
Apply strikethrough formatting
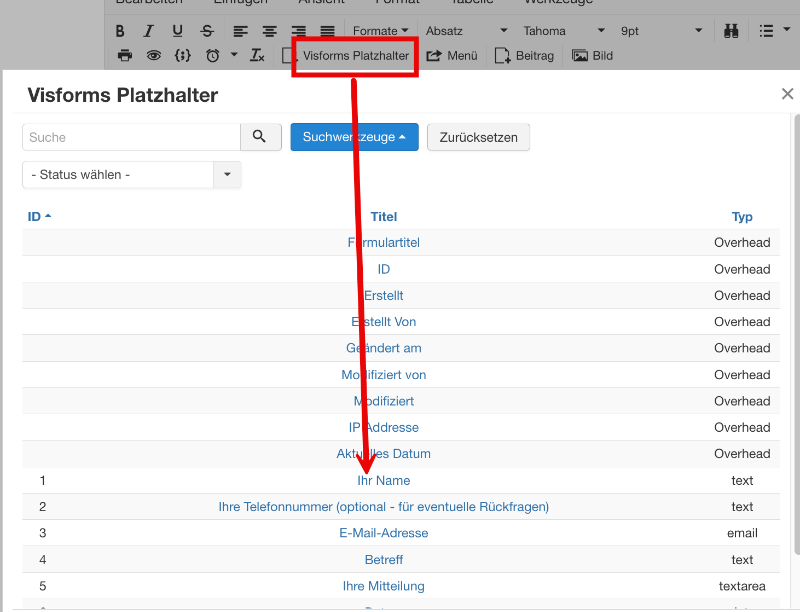tap(207, 31)
